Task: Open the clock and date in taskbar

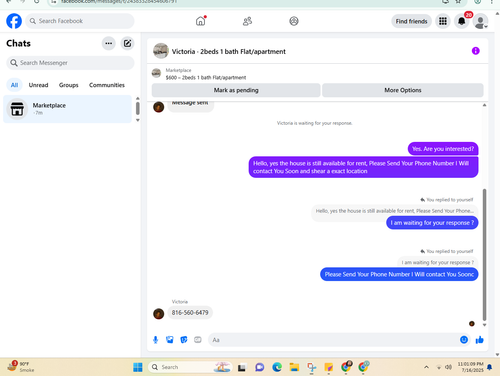Action: [x=470, y=367]
